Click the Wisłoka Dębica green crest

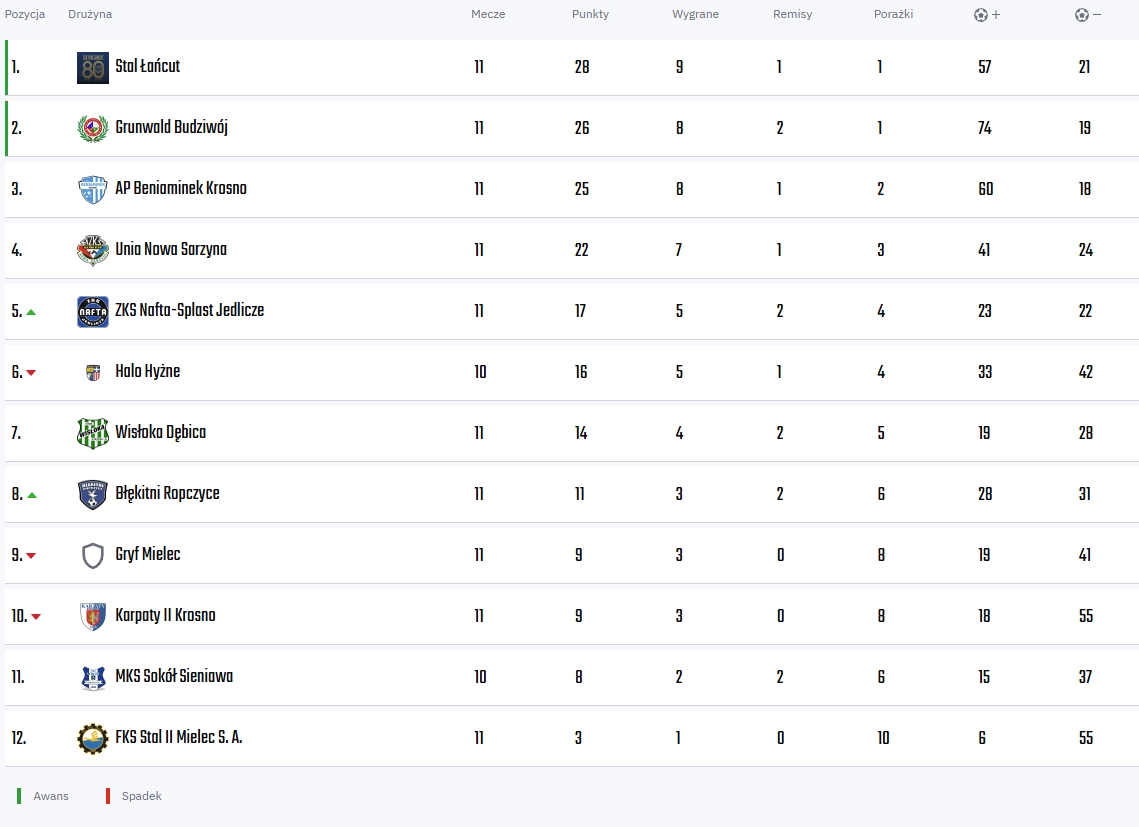click(x=93, y=434)
